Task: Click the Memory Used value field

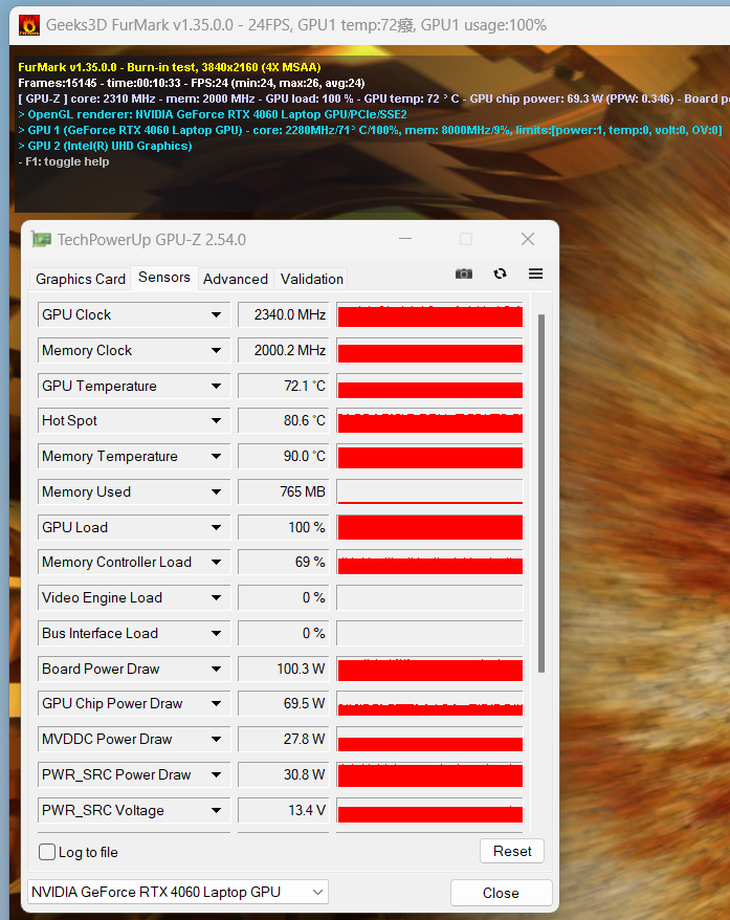Action: click(x=283, y=492)
